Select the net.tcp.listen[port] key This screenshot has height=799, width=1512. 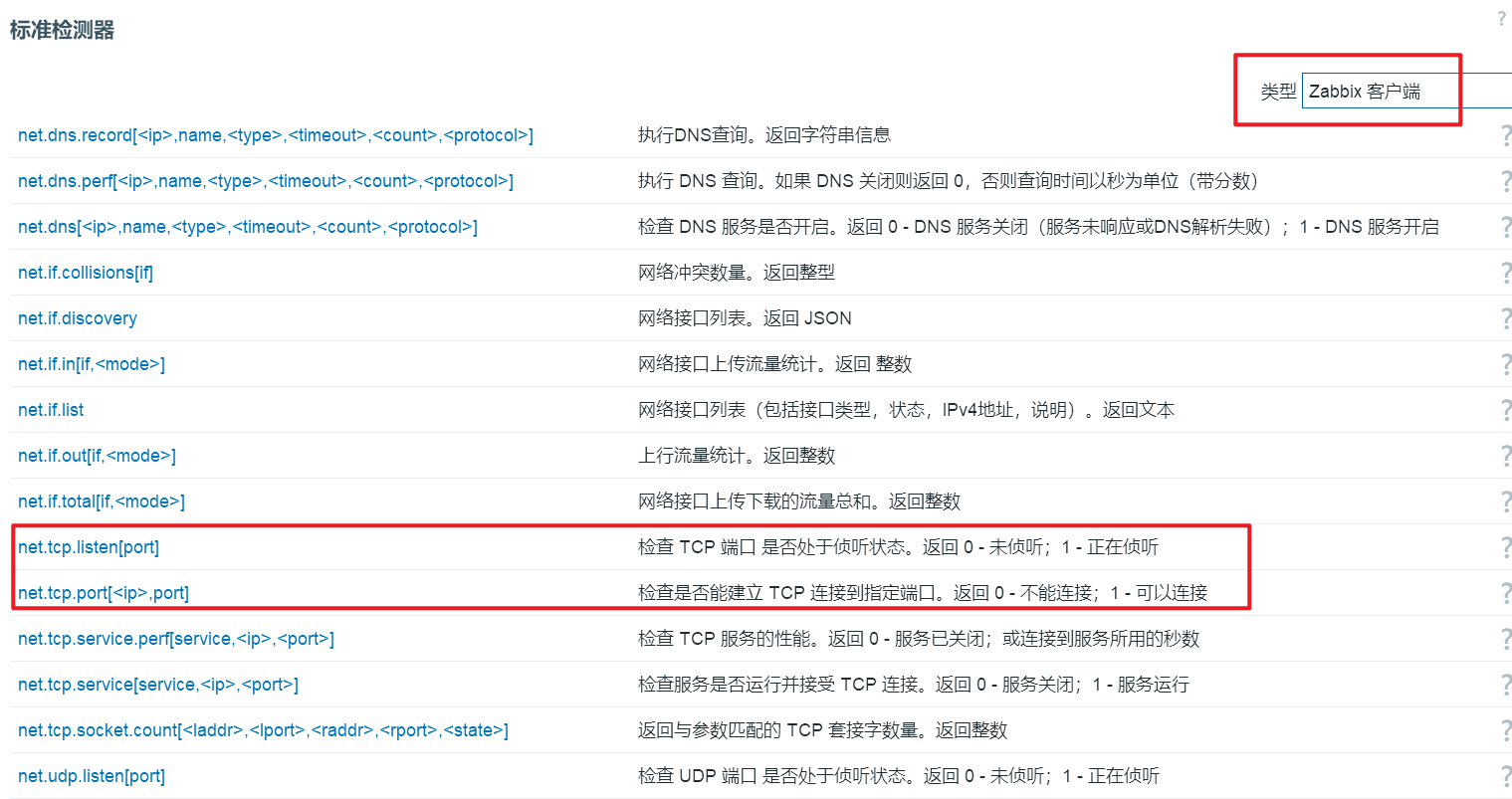pyautogui.click(x=89, y=547)
